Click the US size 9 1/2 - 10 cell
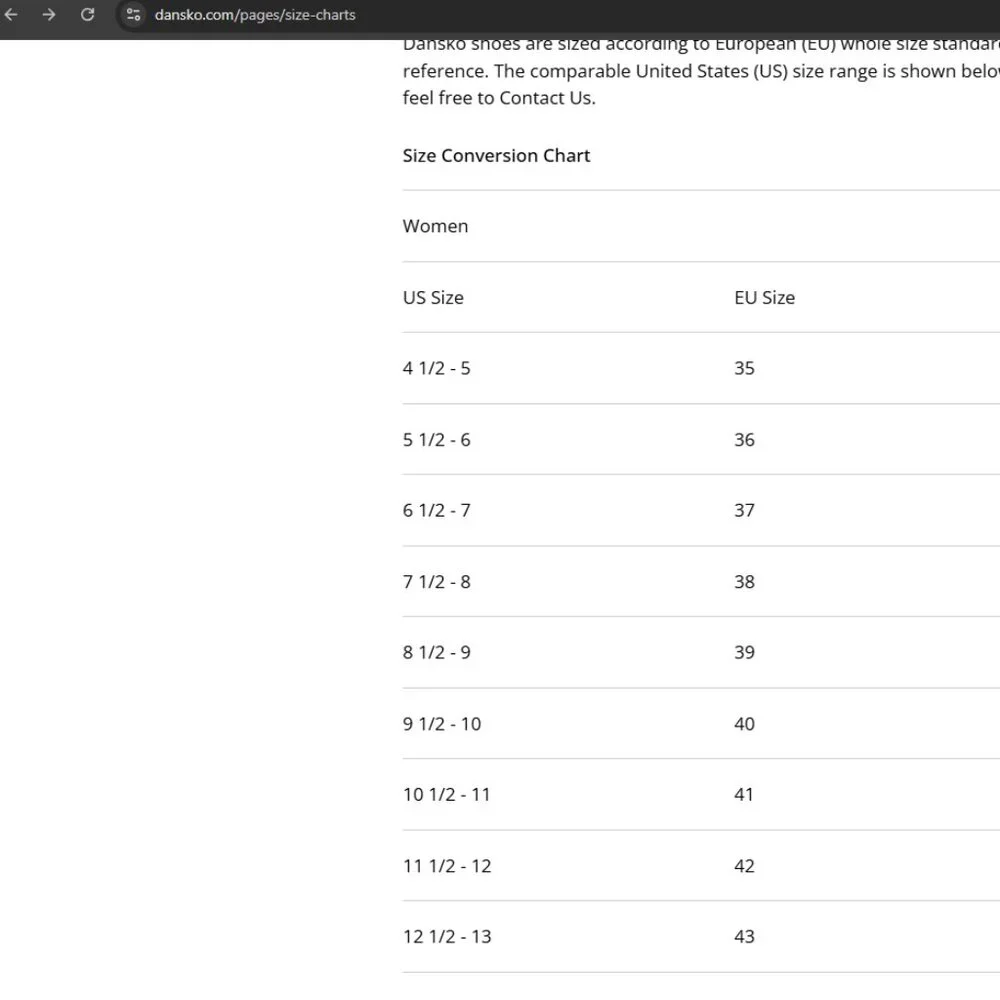 (441, 724)
